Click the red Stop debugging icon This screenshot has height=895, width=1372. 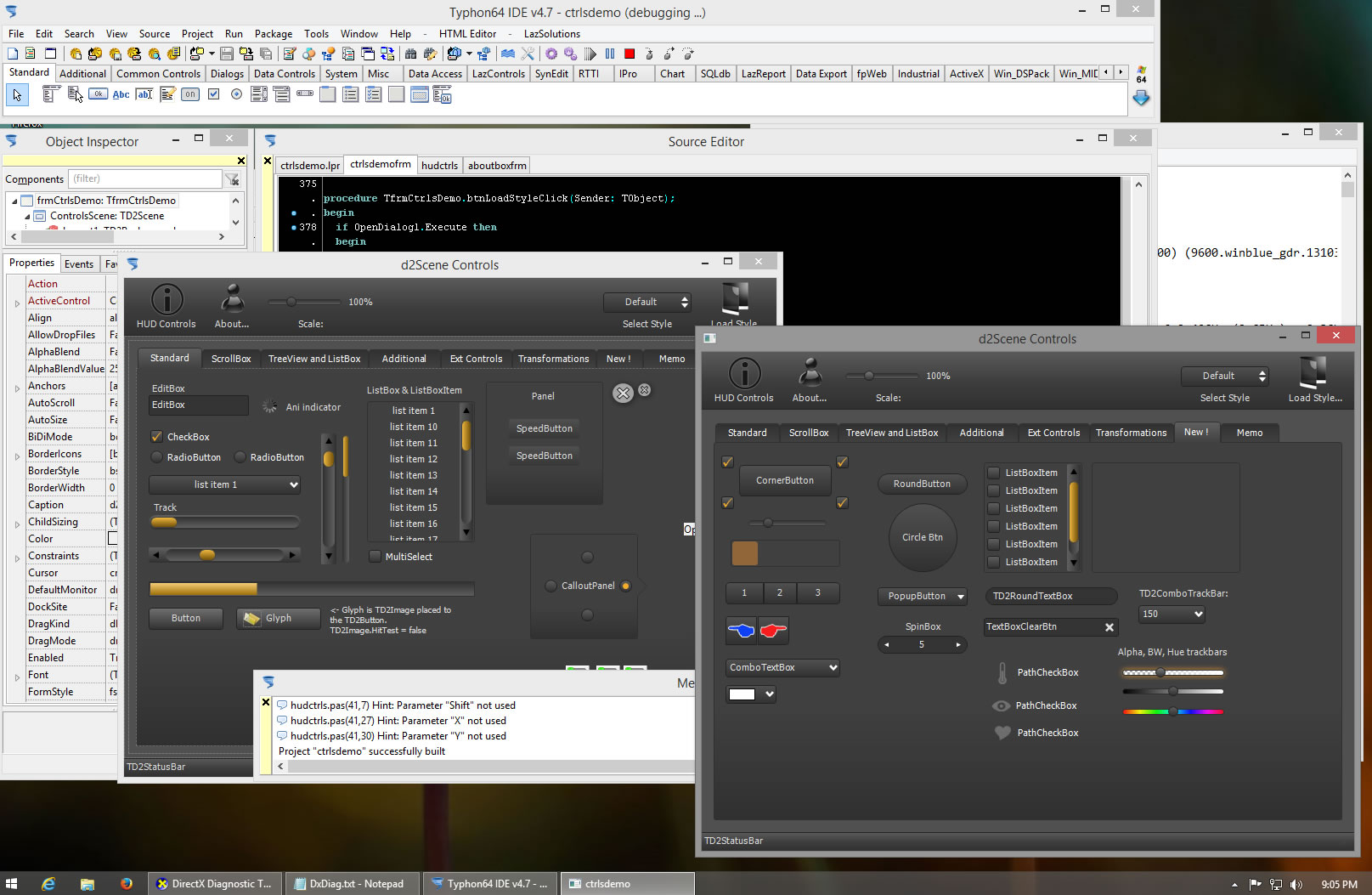point(630,54)
